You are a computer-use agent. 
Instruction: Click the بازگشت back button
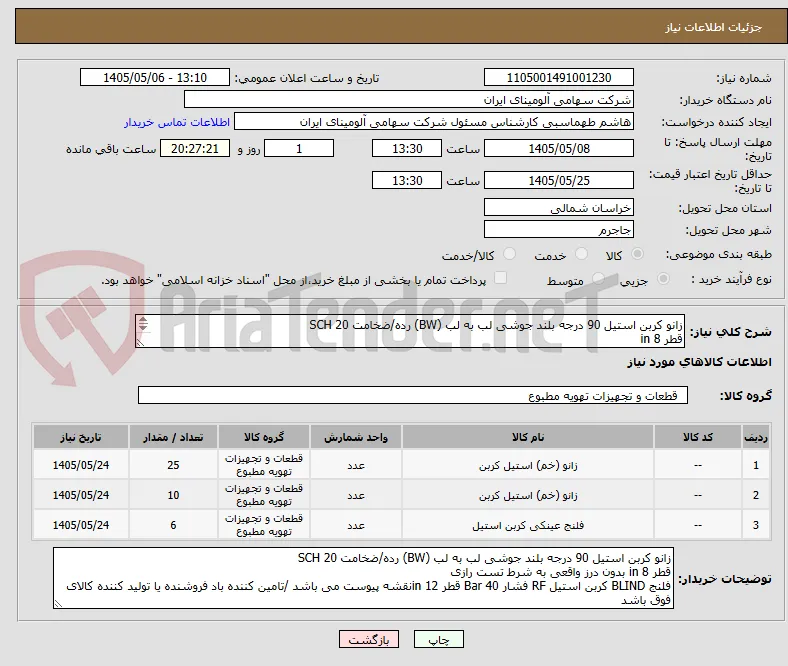tap(369, 639)
